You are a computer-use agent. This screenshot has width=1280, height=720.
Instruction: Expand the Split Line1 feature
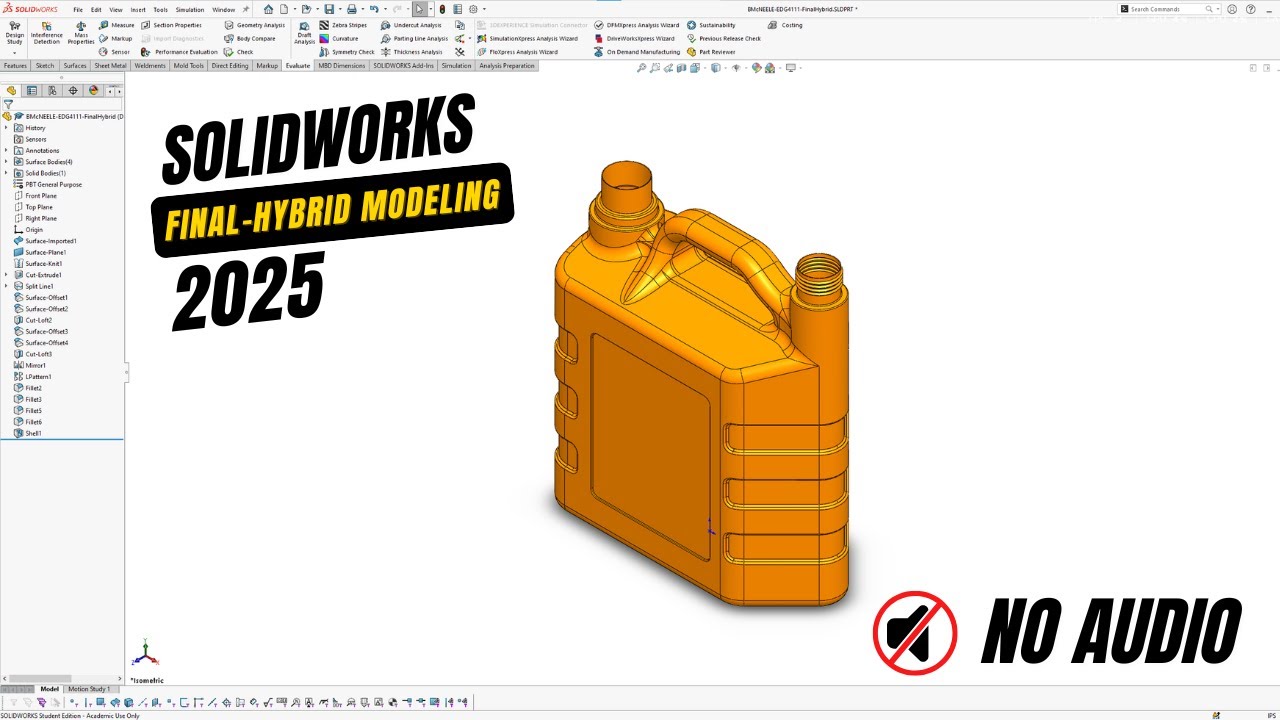[6, 286]
